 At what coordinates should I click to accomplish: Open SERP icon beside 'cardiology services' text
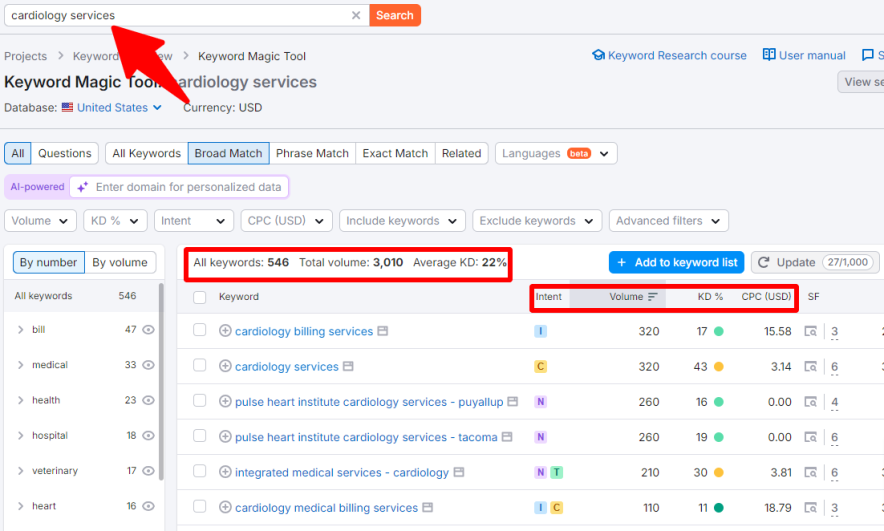click(x=348, y=366)
